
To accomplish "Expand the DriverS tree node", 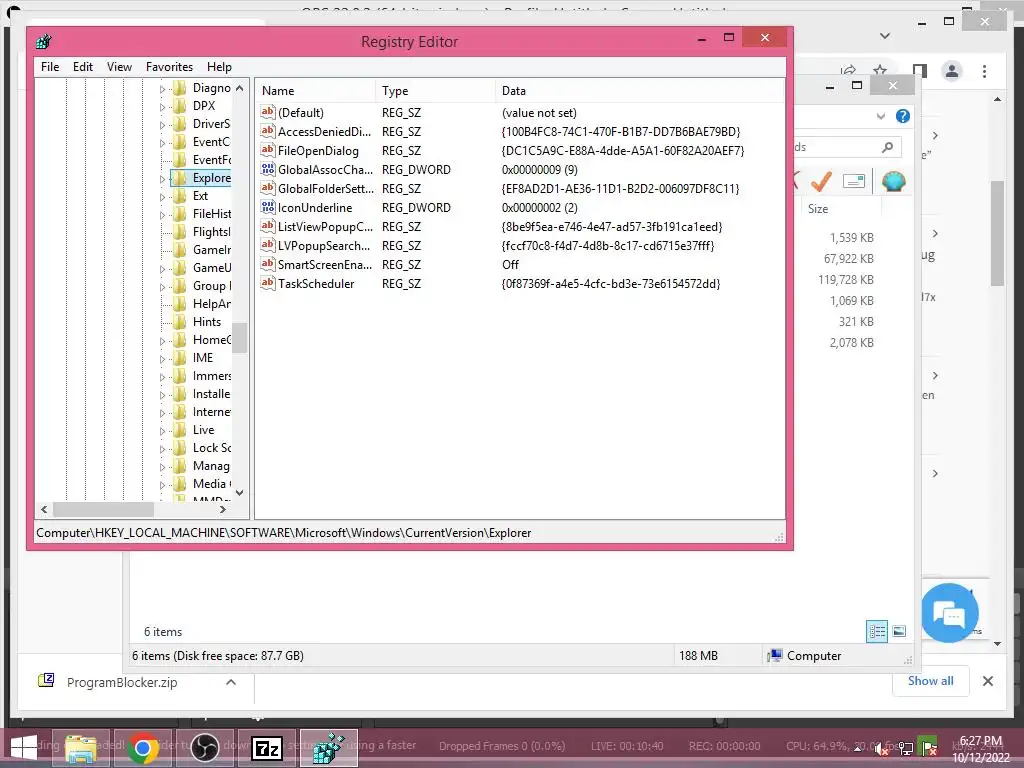I will 163,124.
